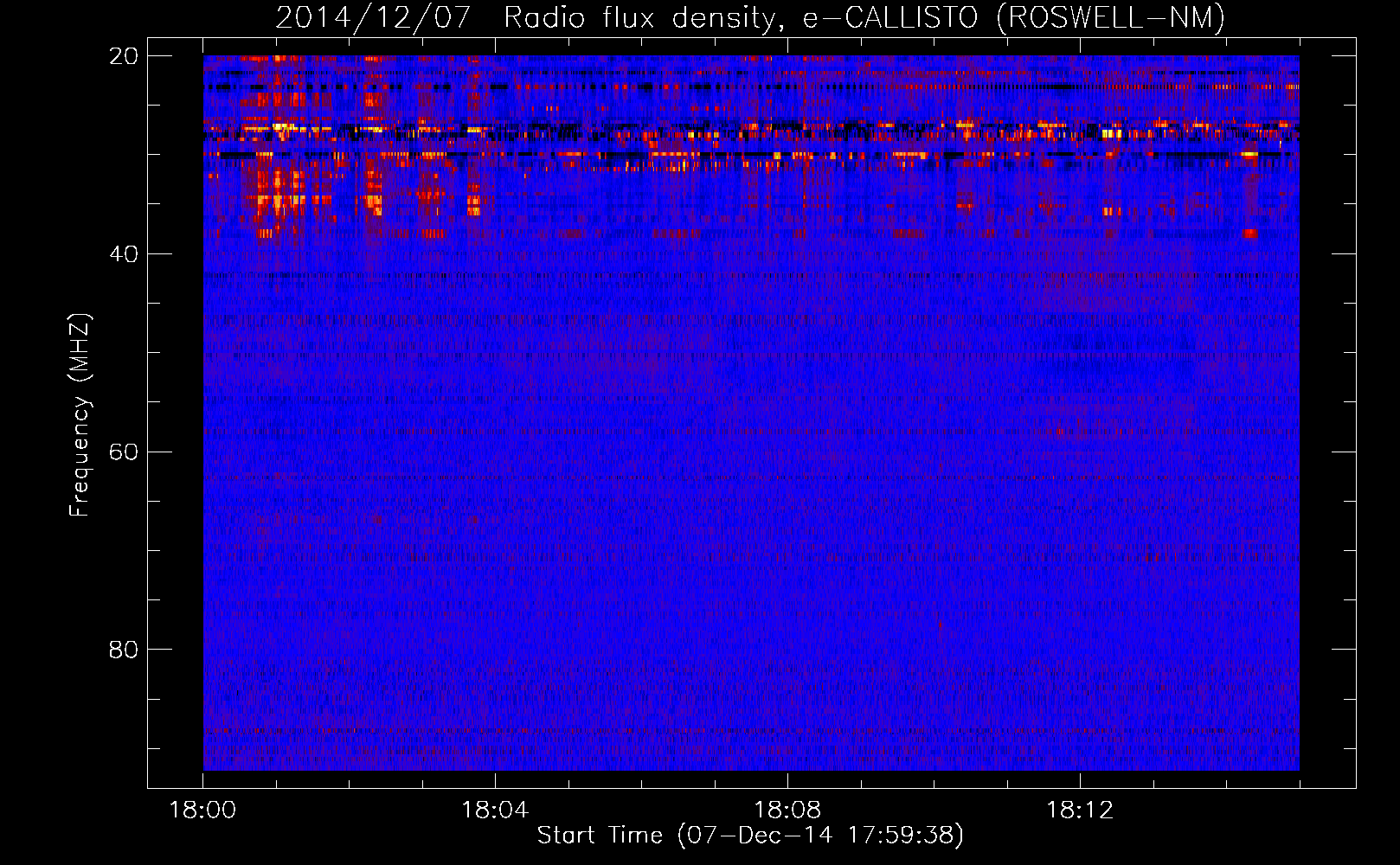Image resolution: width=1400 pixels, height=865 pixels.
Task: Select the "Frequency (MHZ)" y-axis label
Action: click(x=80, y=415)
